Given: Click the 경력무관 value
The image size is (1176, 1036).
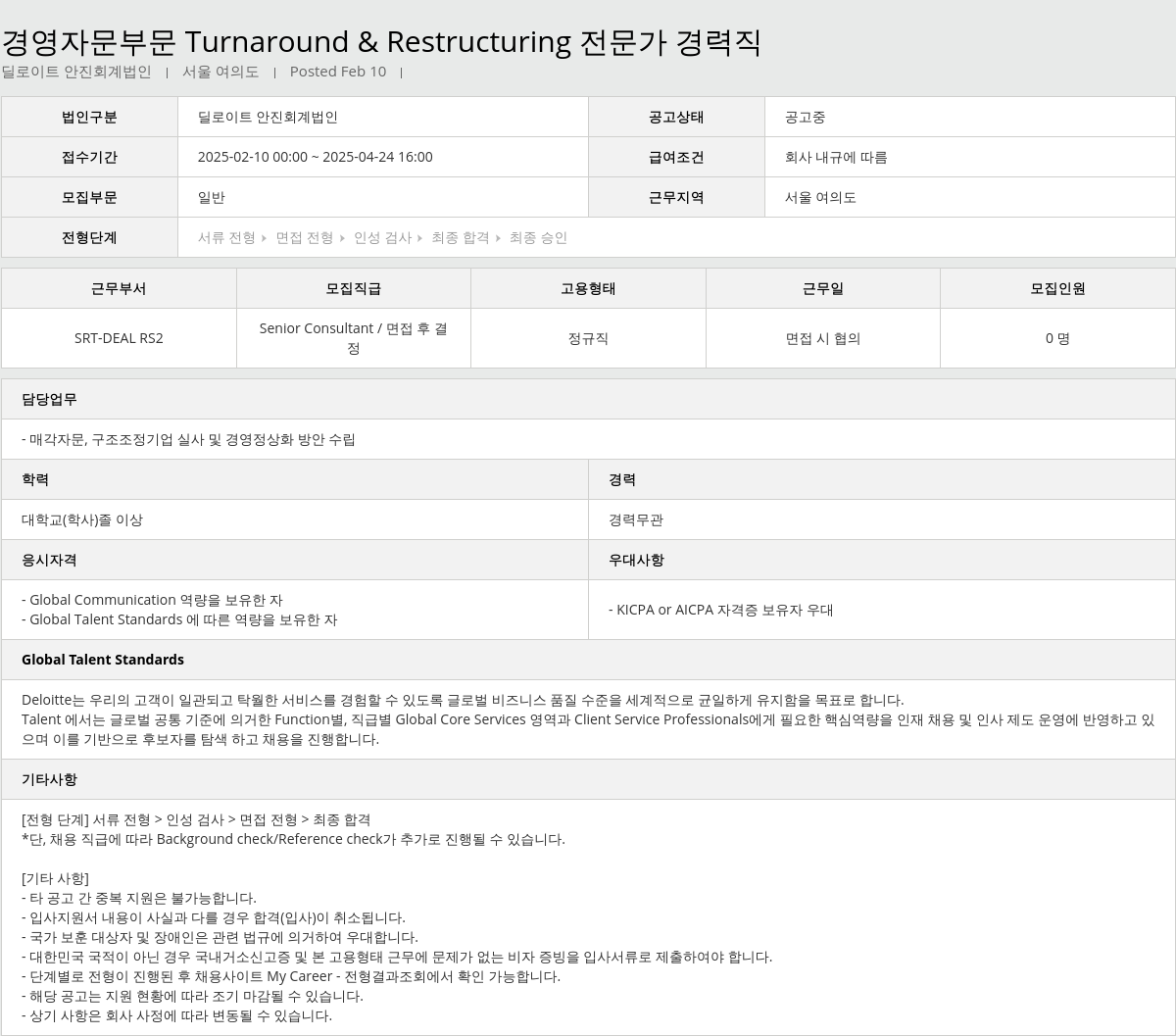Looking at the screenshot, I should click(x=636, y=519).
